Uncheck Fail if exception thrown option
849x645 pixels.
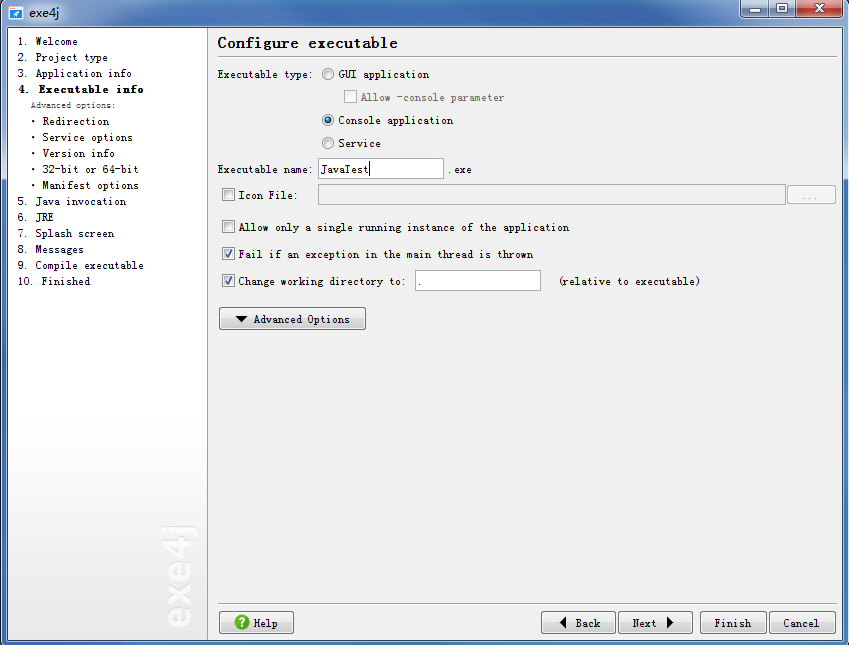pos(229,254)
